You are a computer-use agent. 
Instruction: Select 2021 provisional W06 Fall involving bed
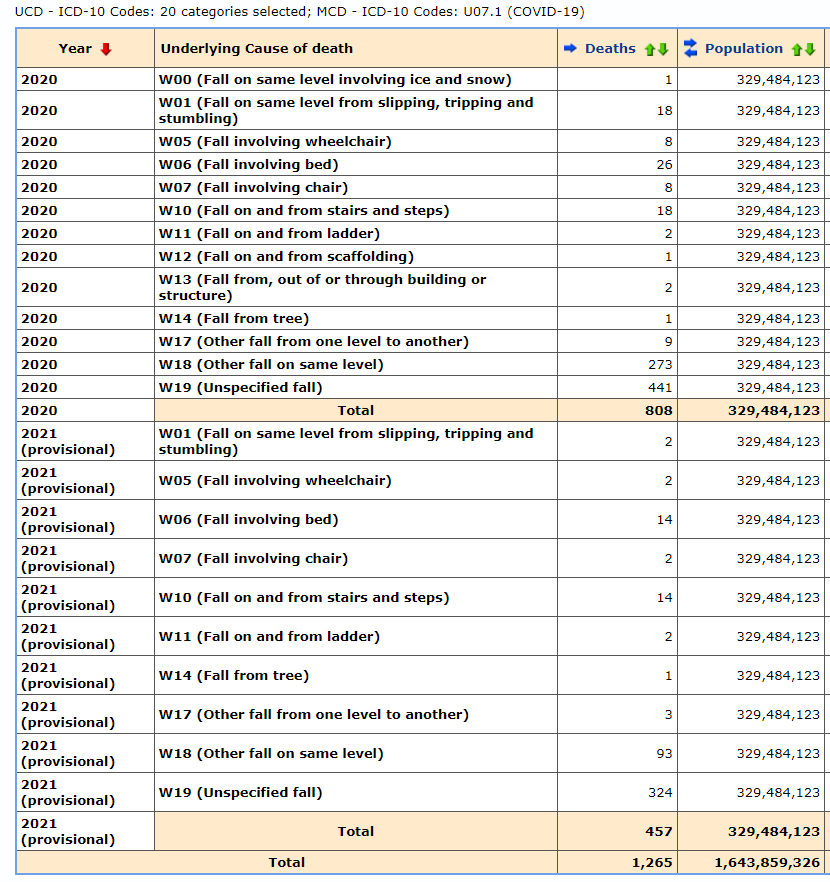[x=248, y=519]
